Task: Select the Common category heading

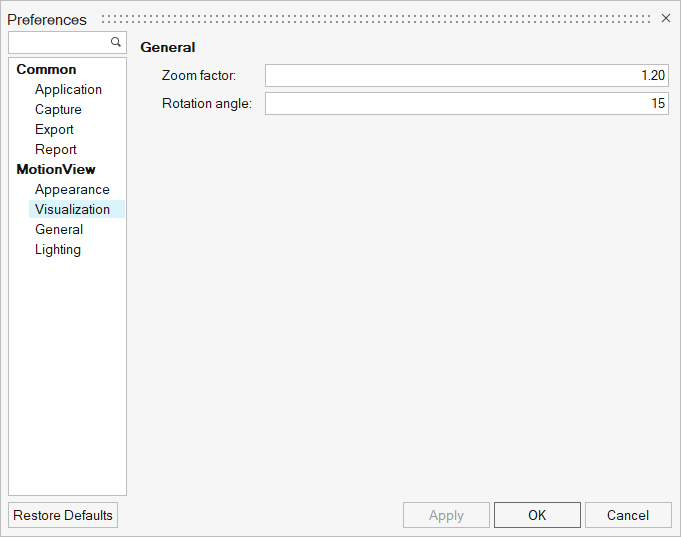Action: click(x=46, y=70)
